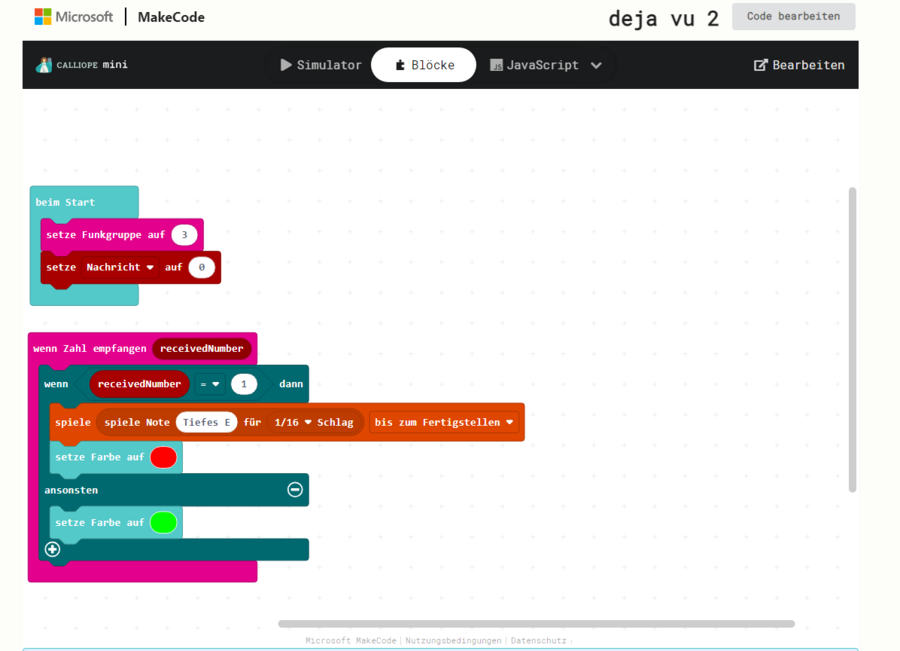
Task: Click the 'ansonsten' label
Action: point(71,490)
